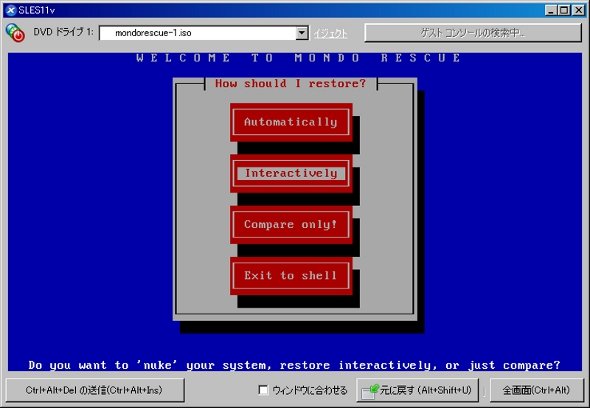Click the mondorescue-1.iso combo box field
590x408 pixels.
[x=204, y=33]
